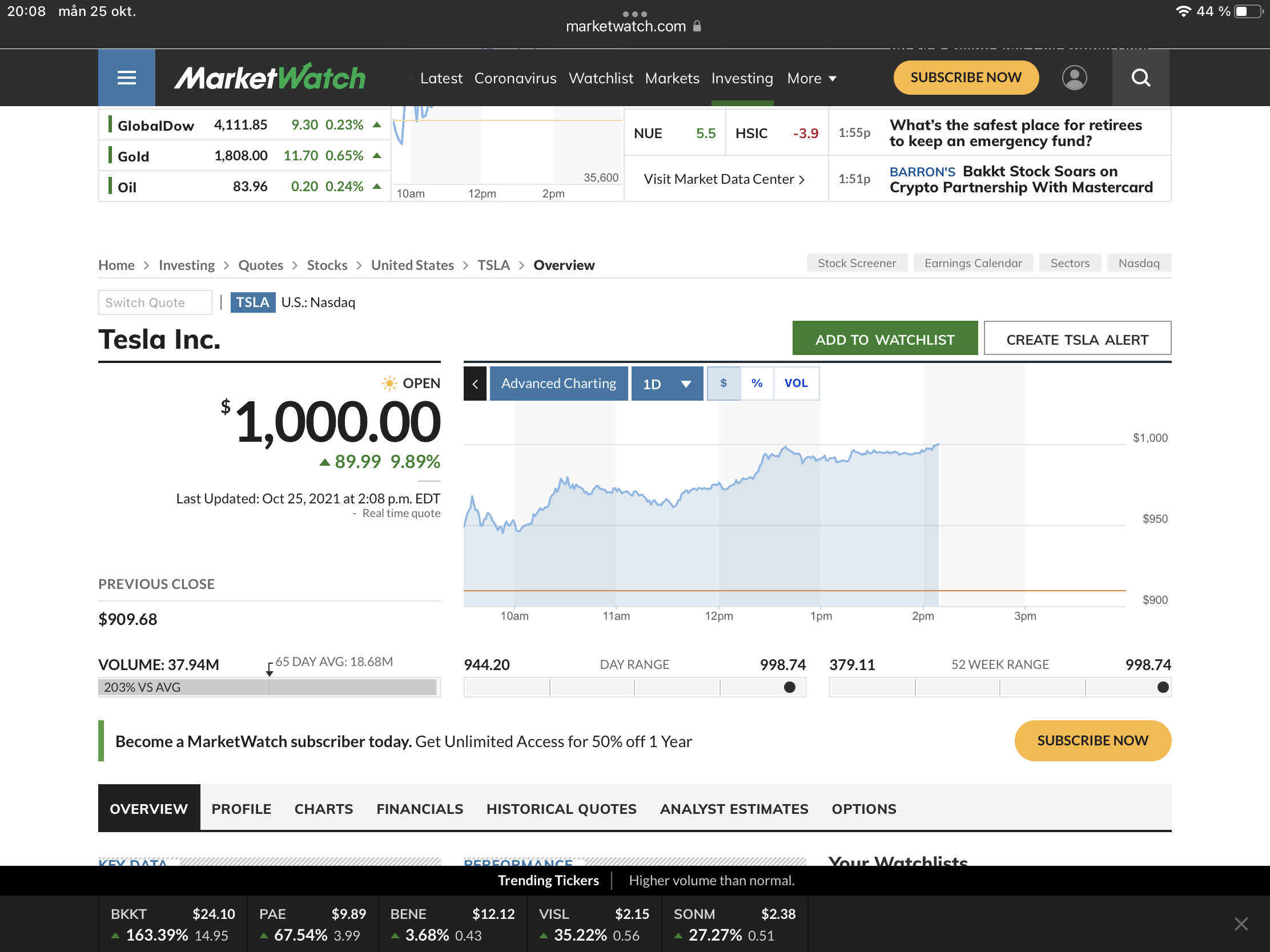The height and width of the screenshot is (952, 1270).
Task: Open the Stock Screener link
Action: click(857, 263)
